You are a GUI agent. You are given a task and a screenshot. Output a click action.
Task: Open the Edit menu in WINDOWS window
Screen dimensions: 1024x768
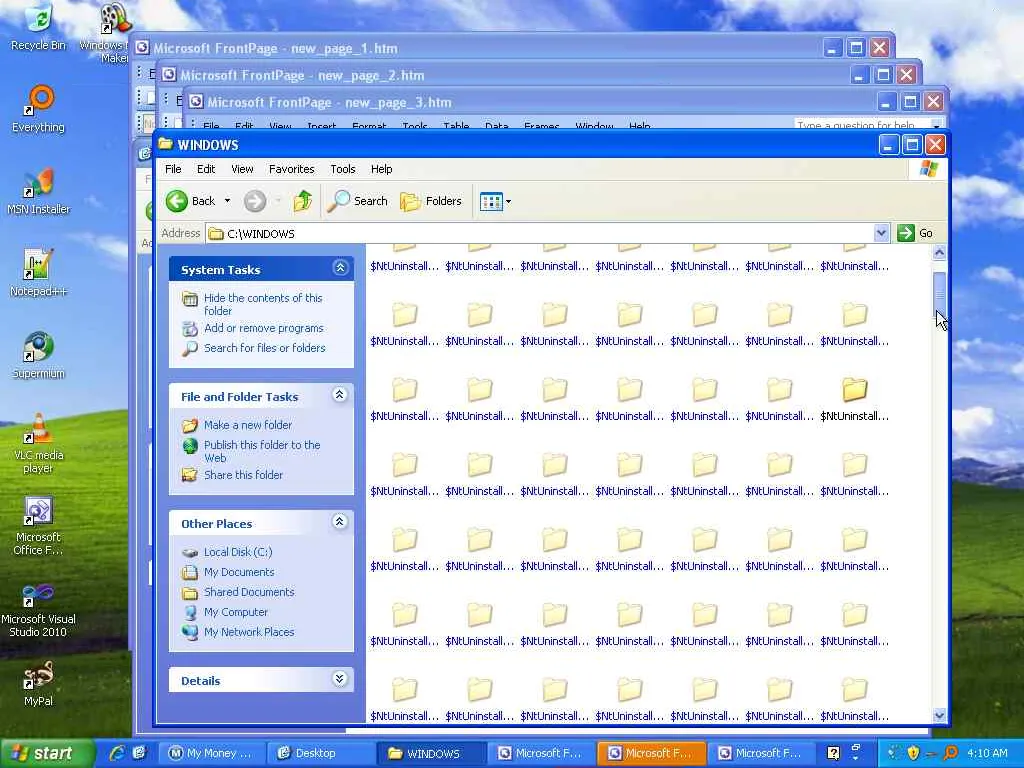[206, 169]
